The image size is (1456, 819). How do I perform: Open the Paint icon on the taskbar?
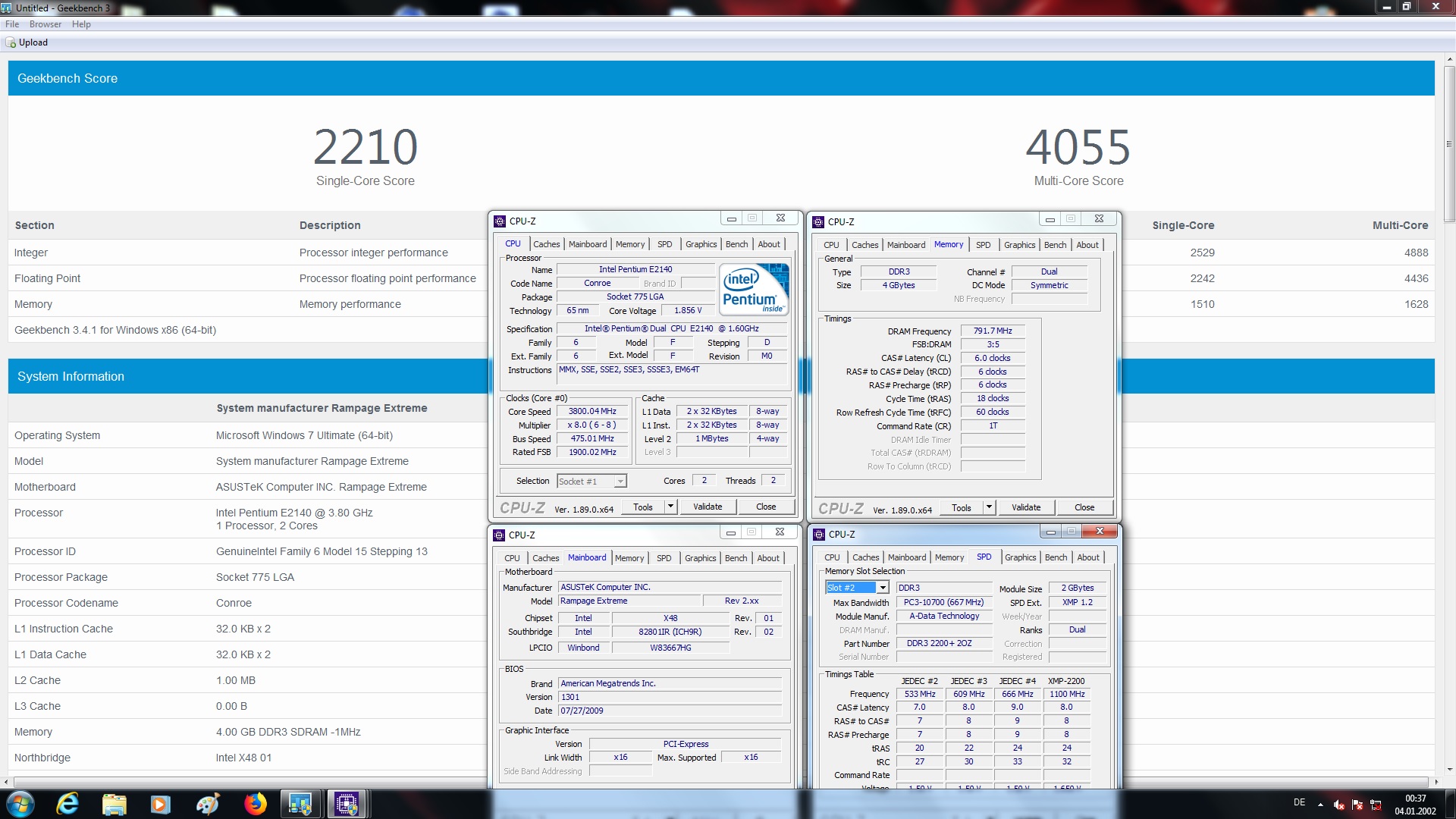tap(207, 804)
